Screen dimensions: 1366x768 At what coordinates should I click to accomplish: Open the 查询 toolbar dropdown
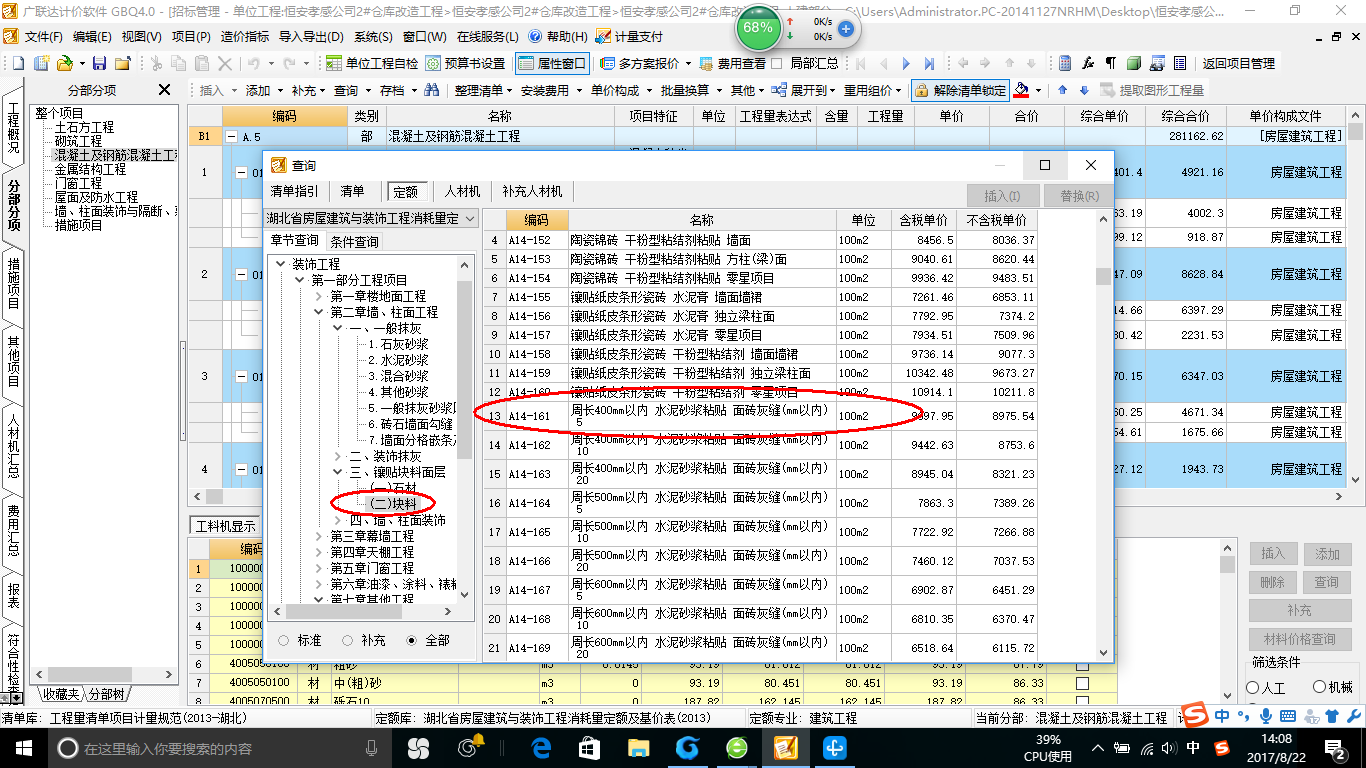pos(351,90)
